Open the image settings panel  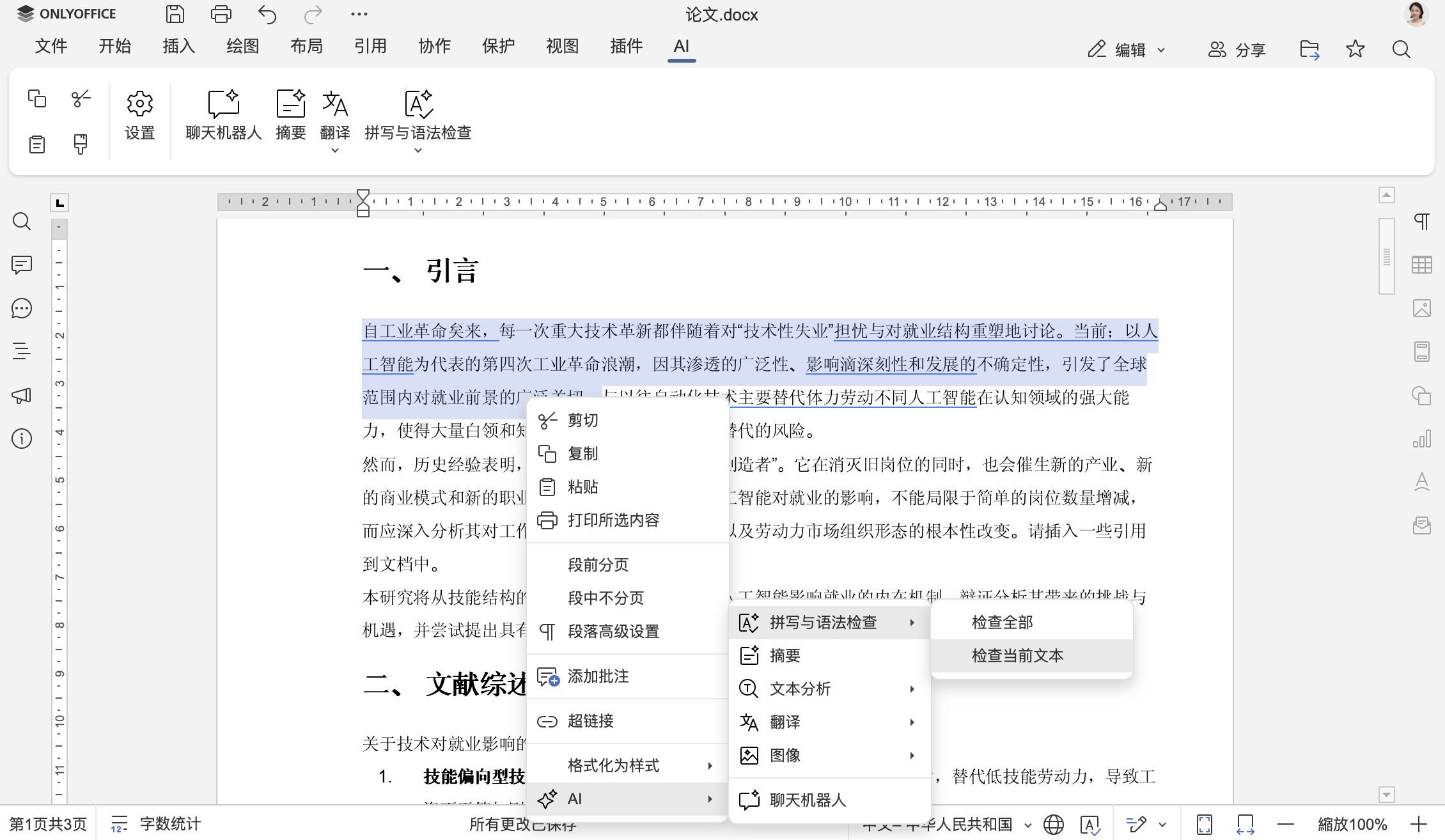tap(1422, 307)
